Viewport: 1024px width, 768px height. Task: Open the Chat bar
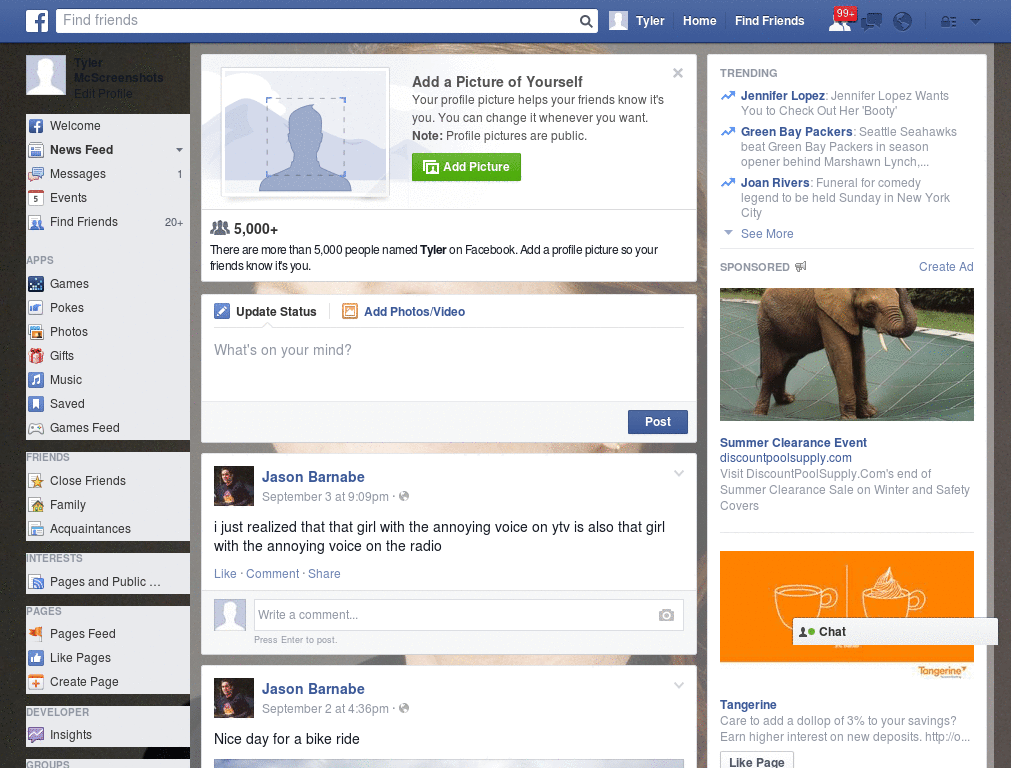(895, 632)
